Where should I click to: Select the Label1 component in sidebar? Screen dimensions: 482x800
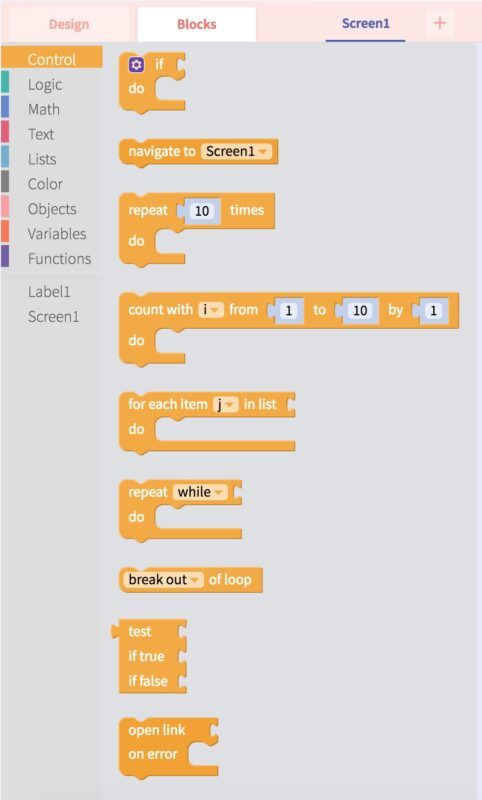[49, 292]
